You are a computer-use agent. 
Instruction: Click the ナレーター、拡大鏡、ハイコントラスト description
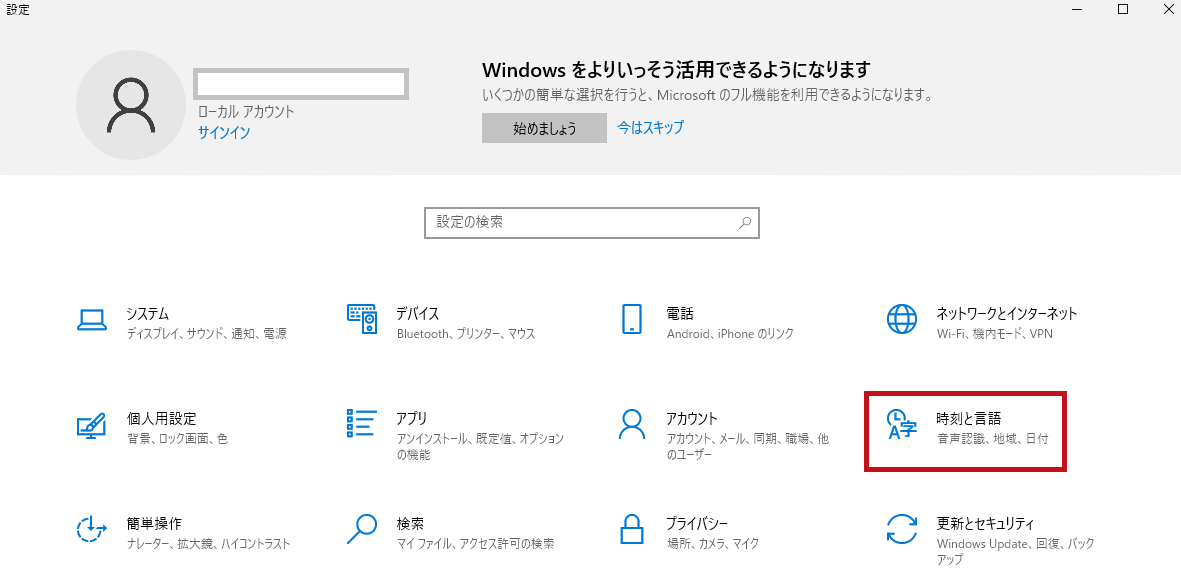pos(209,543)
